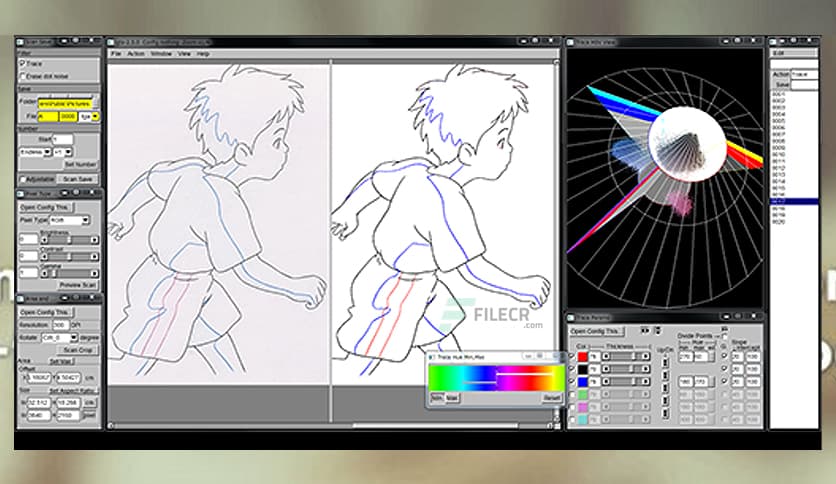This screenshot has width=836, height=484.
Task: Toggle the red row slope radio option
Action: pos(724,356)
